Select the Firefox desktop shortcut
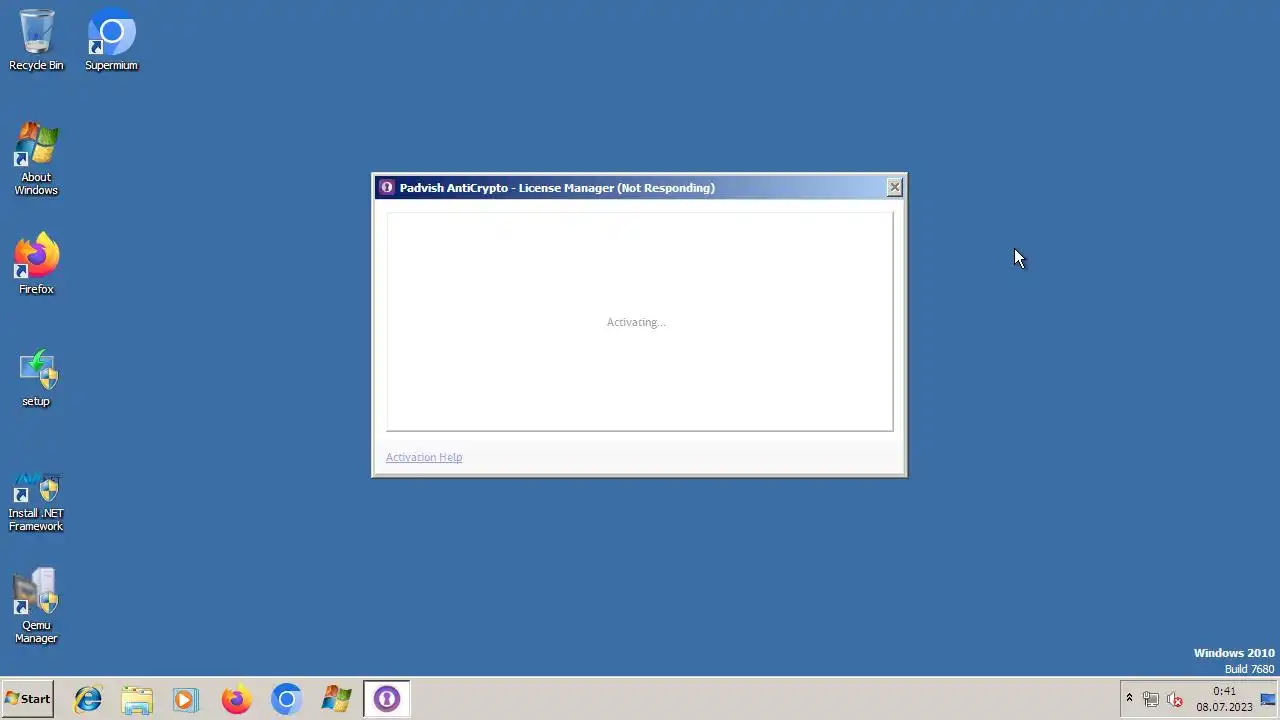 tap(36, 264)
